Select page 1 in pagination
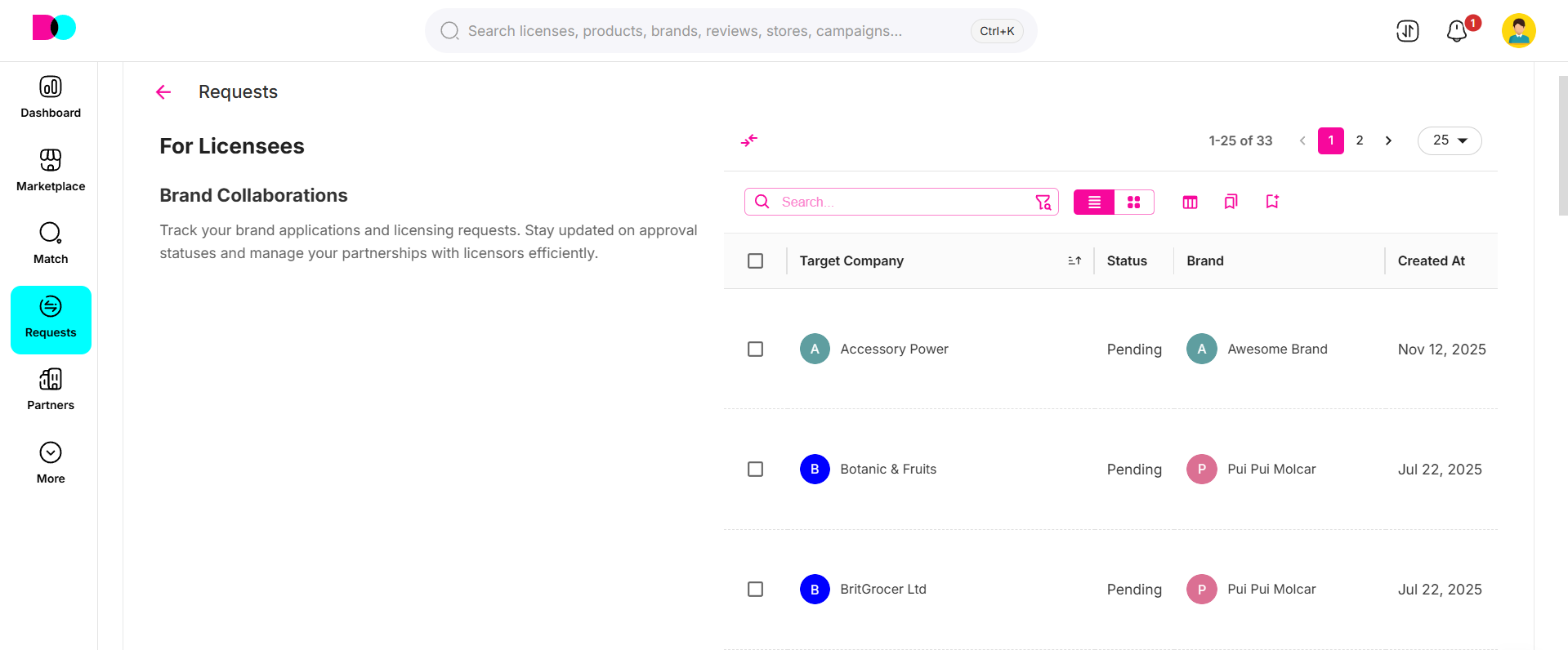The image size is (1568, 650). coord(1331,140)
